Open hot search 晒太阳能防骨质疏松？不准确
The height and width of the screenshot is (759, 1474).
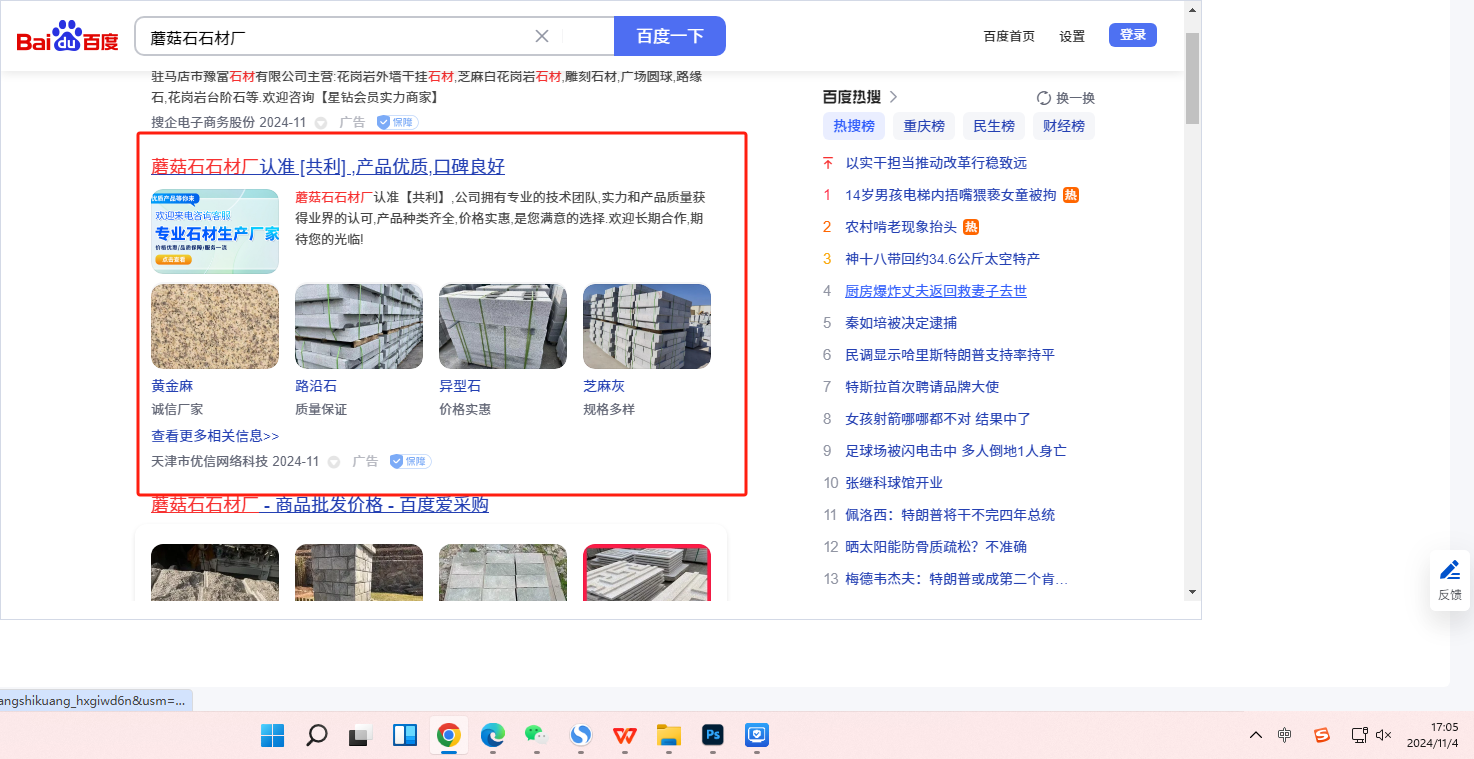936,547
